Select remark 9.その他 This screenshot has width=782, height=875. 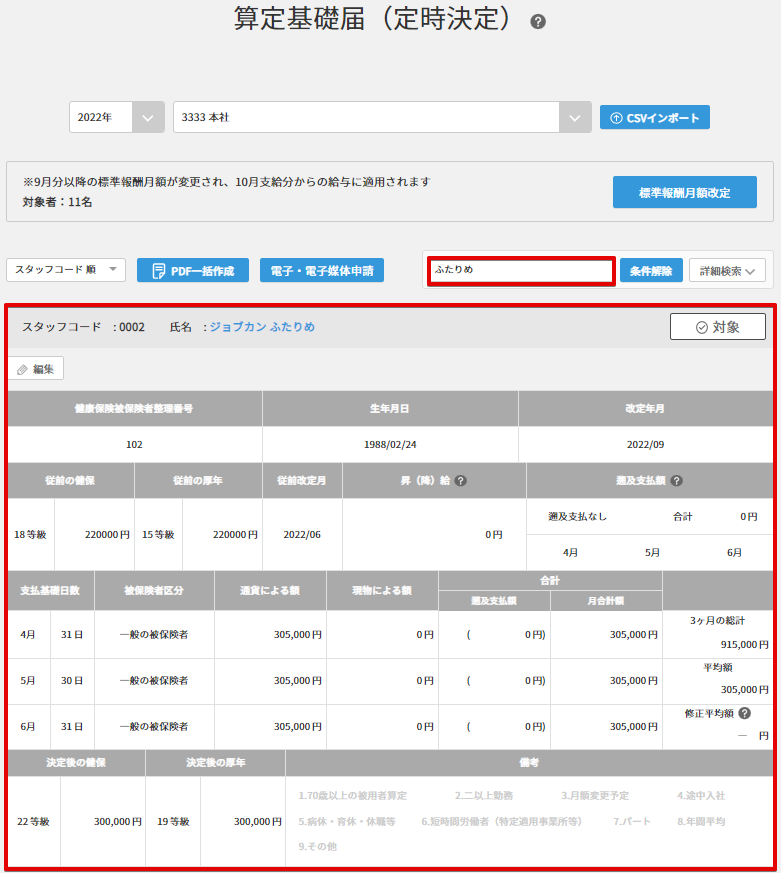317,847
